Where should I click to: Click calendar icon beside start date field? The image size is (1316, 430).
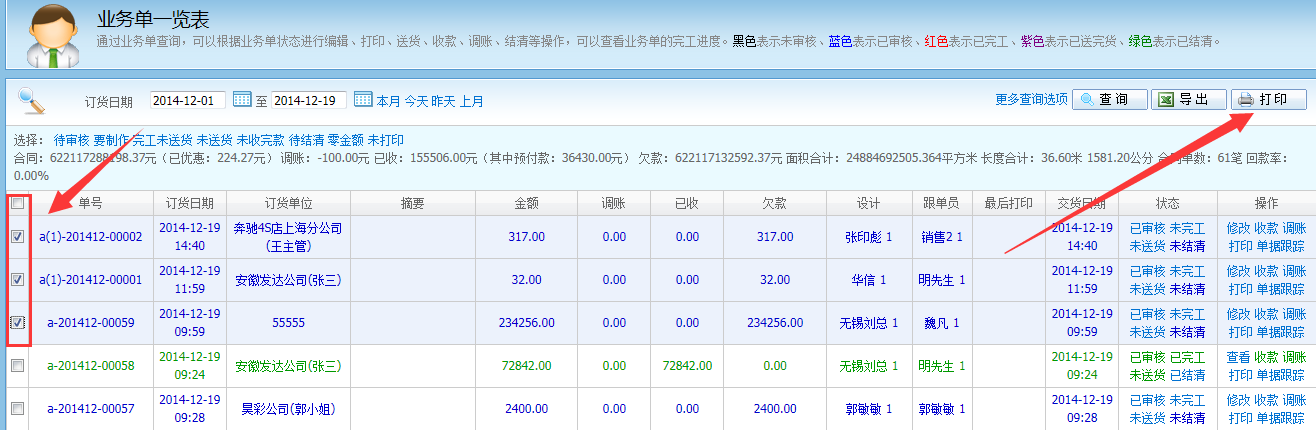(x=242, y=100)
